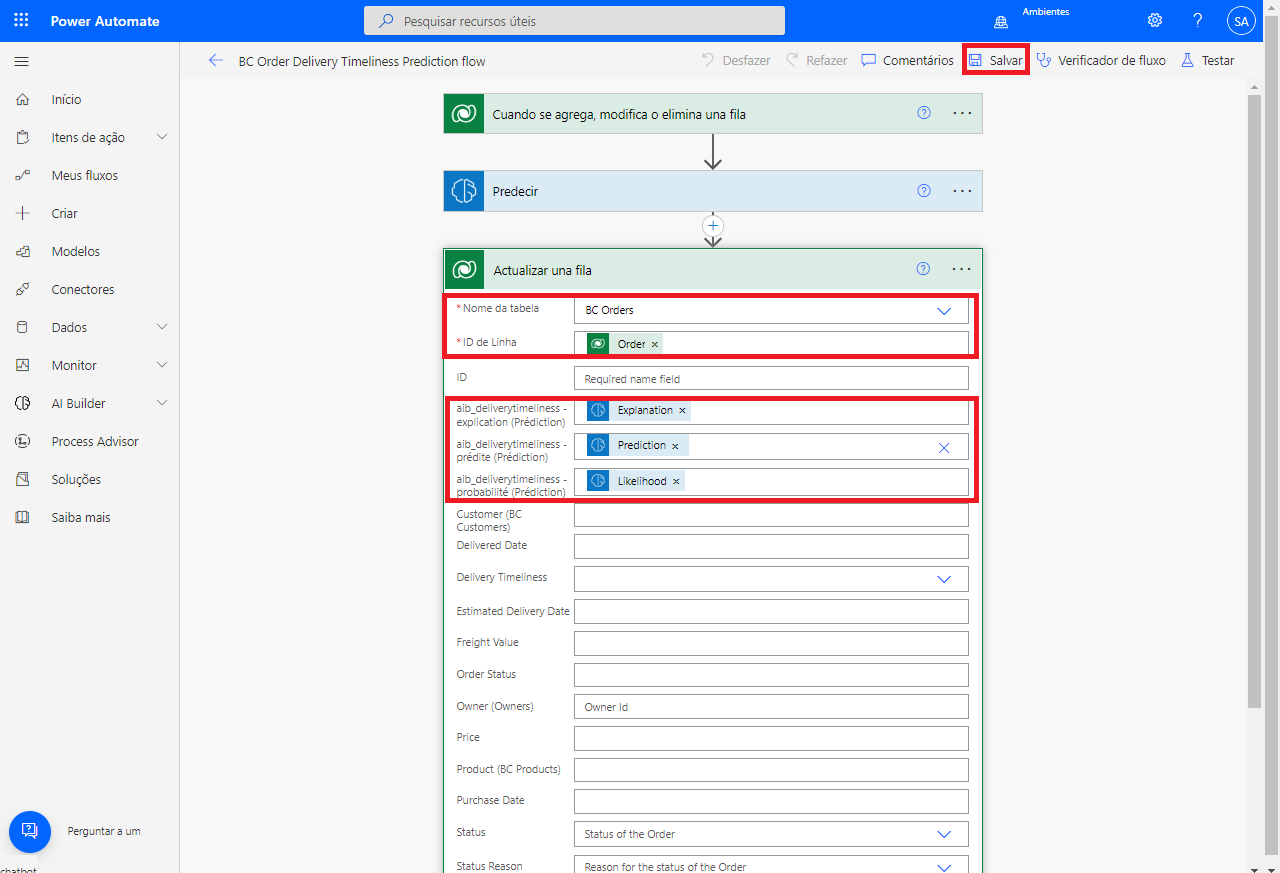Click the Estimated Delivery Date field

tap(771, 611)
